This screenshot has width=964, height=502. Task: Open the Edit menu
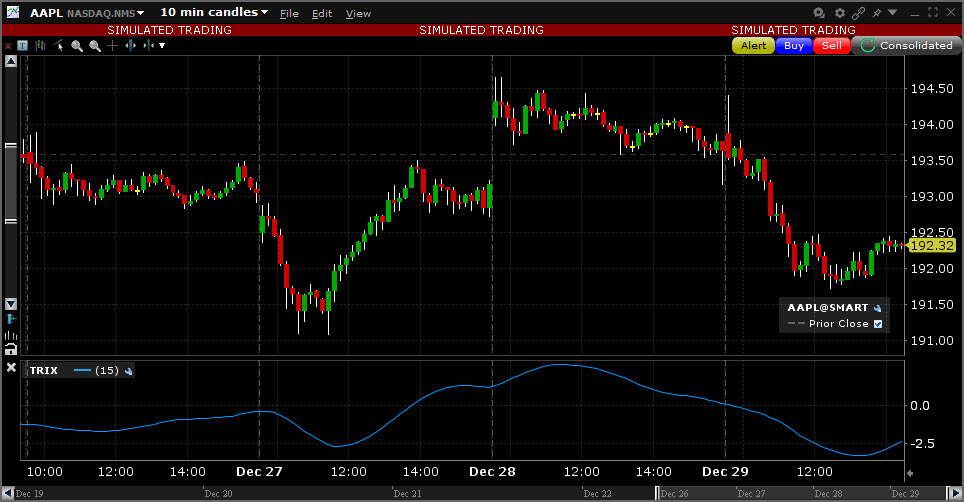322,14
